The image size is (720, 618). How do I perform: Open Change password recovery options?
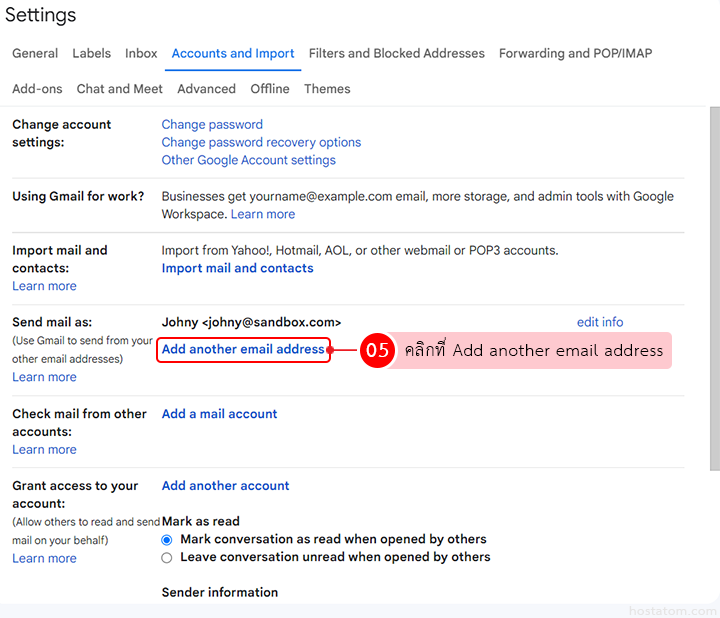point(261,142)
